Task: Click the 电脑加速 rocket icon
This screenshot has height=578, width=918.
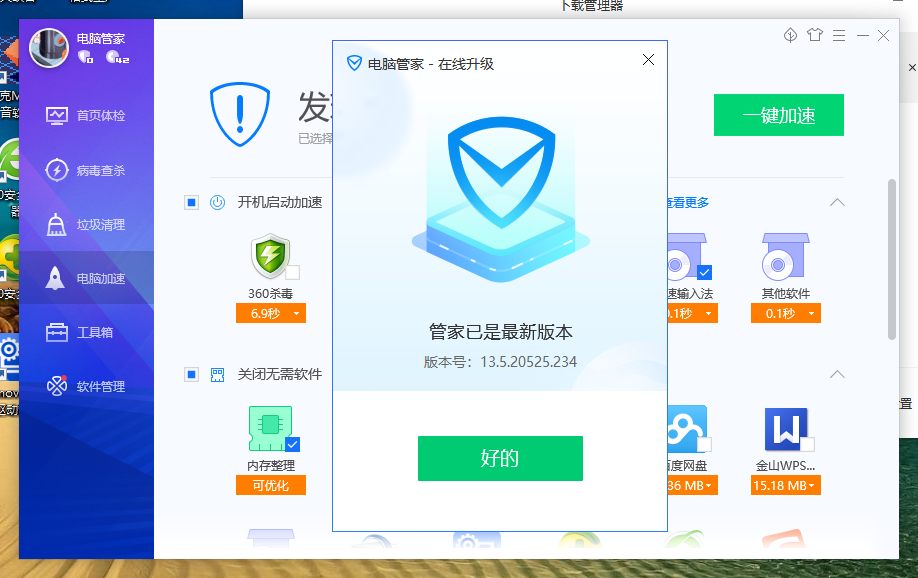Action: coord(55,278)
